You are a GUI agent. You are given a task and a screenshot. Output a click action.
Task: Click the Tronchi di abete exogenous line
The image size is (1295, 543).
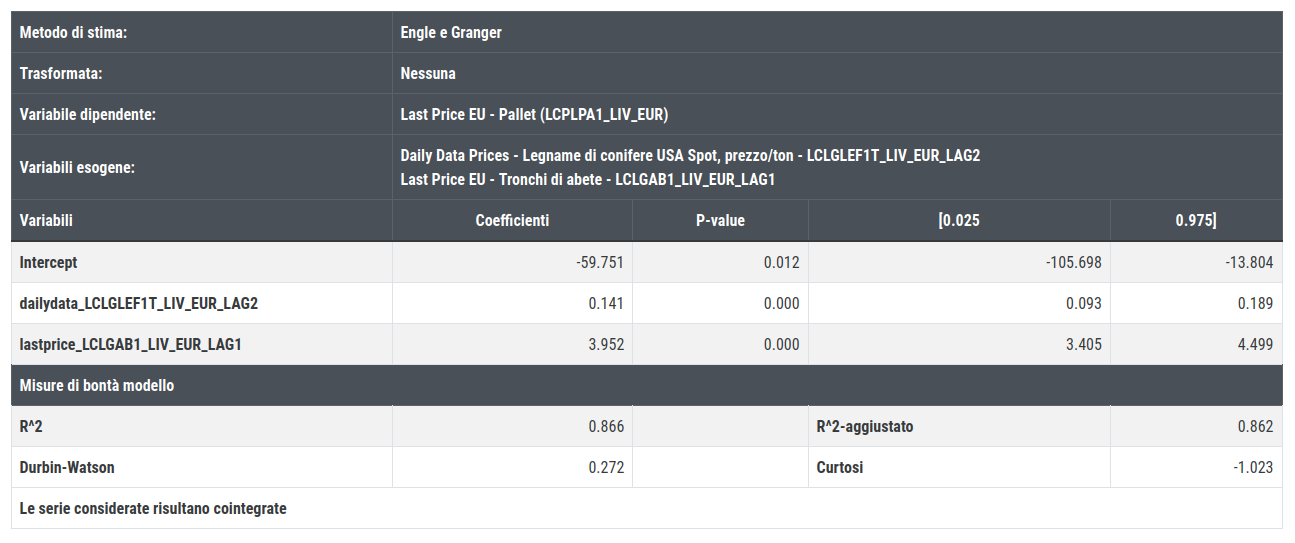click(x=588, y=180)
